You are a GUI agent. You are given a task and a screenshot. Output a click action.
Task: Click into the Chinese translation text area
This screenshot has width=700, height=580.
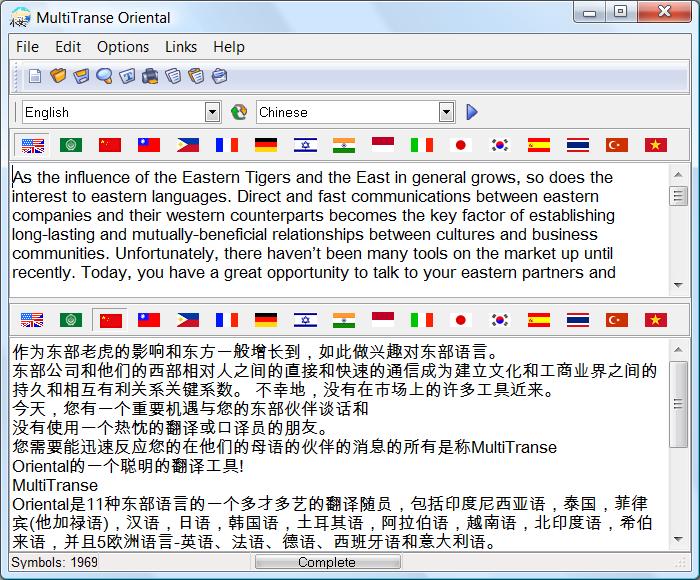click(x=339, y=445)
